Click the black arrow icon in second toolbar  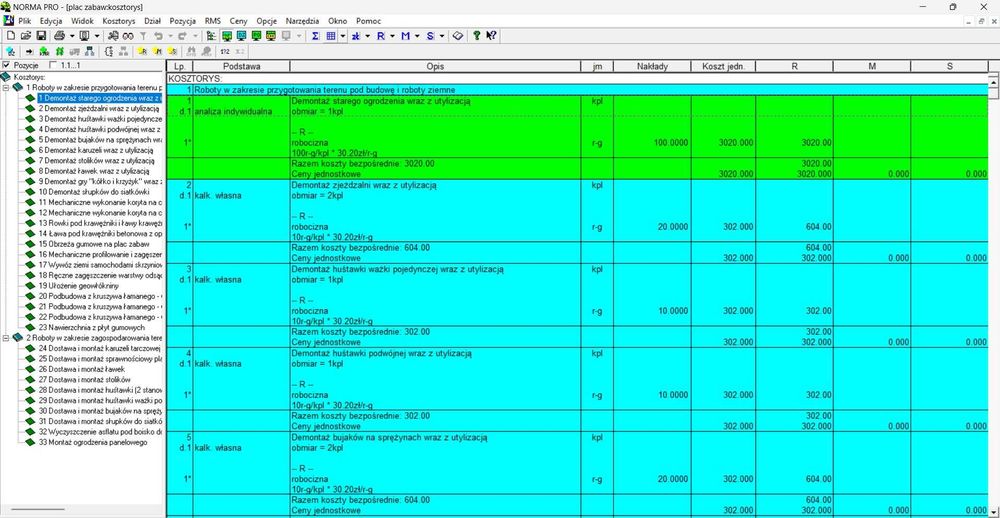29,51
